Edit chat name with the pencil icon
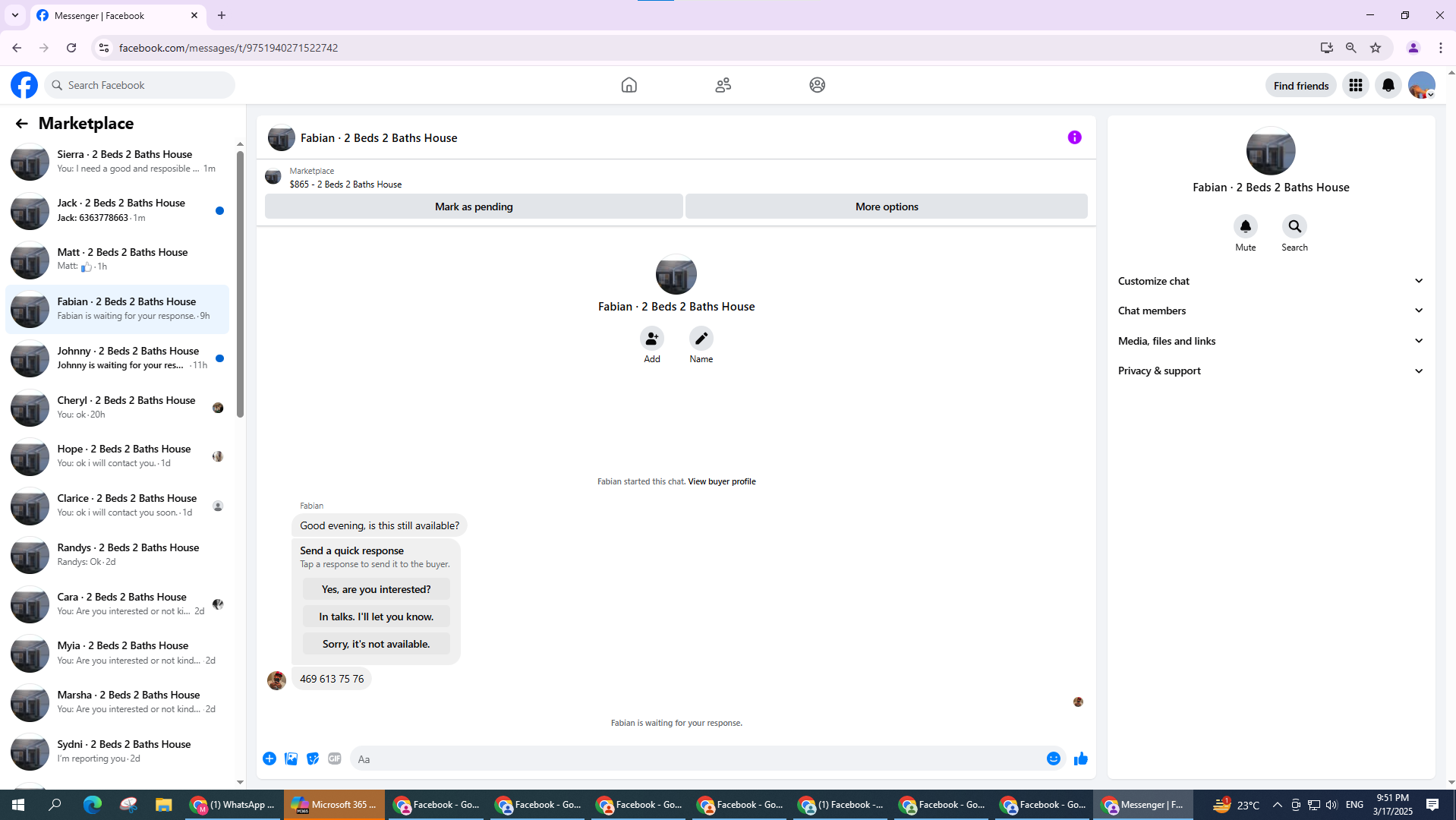The height and width of the screenshot is (820, 1456). (701, 338)
